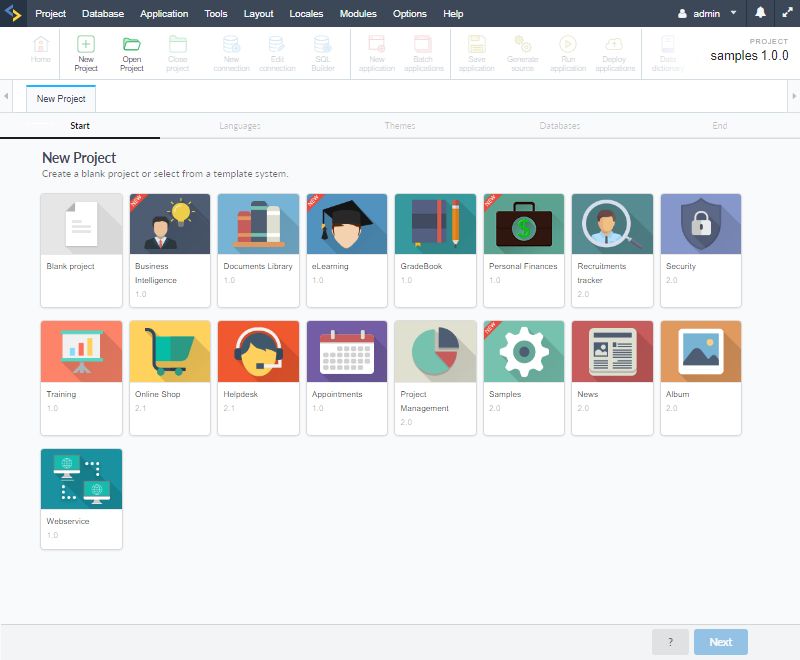Click the Home toolbar icon
800x660 pixels.
point(41,52)
